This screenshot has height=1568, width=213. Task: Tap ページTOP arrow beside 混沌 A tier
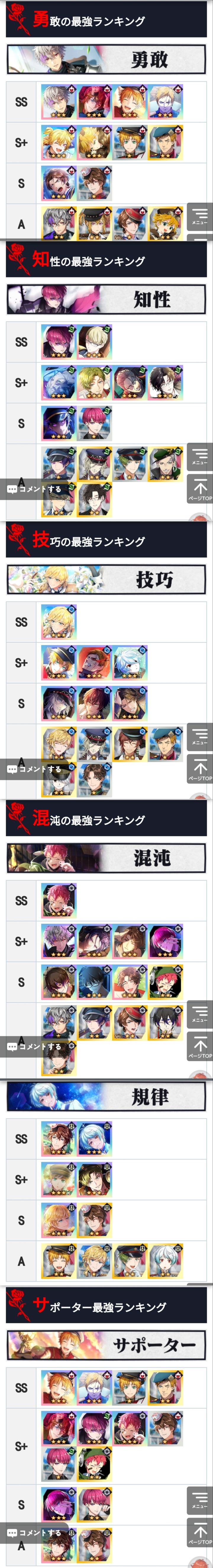click(200, 1046)
